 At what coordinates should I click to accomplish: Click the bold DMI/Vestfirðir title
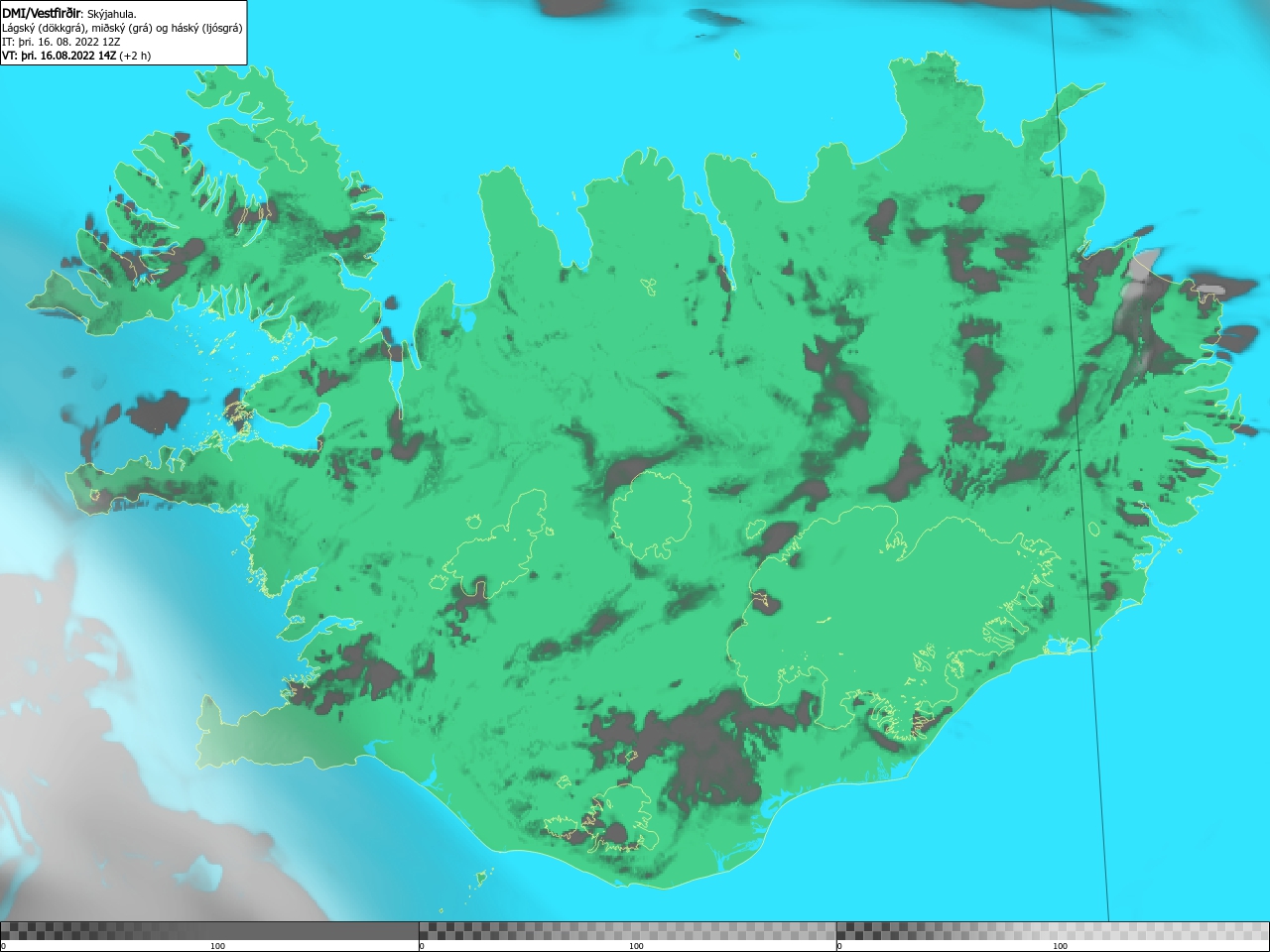coord(43,13)
